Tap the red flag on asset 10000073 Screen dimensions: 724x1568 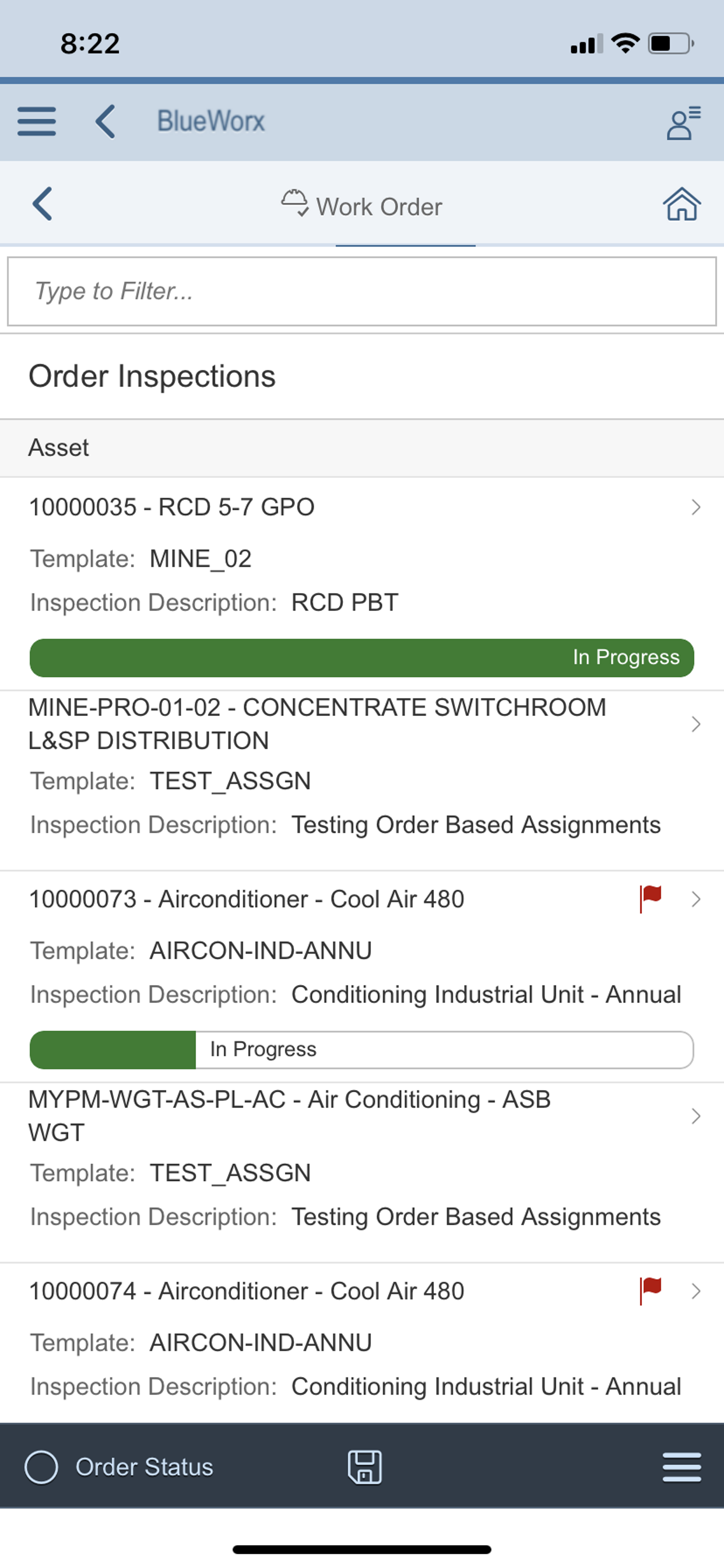coord(651,898)
